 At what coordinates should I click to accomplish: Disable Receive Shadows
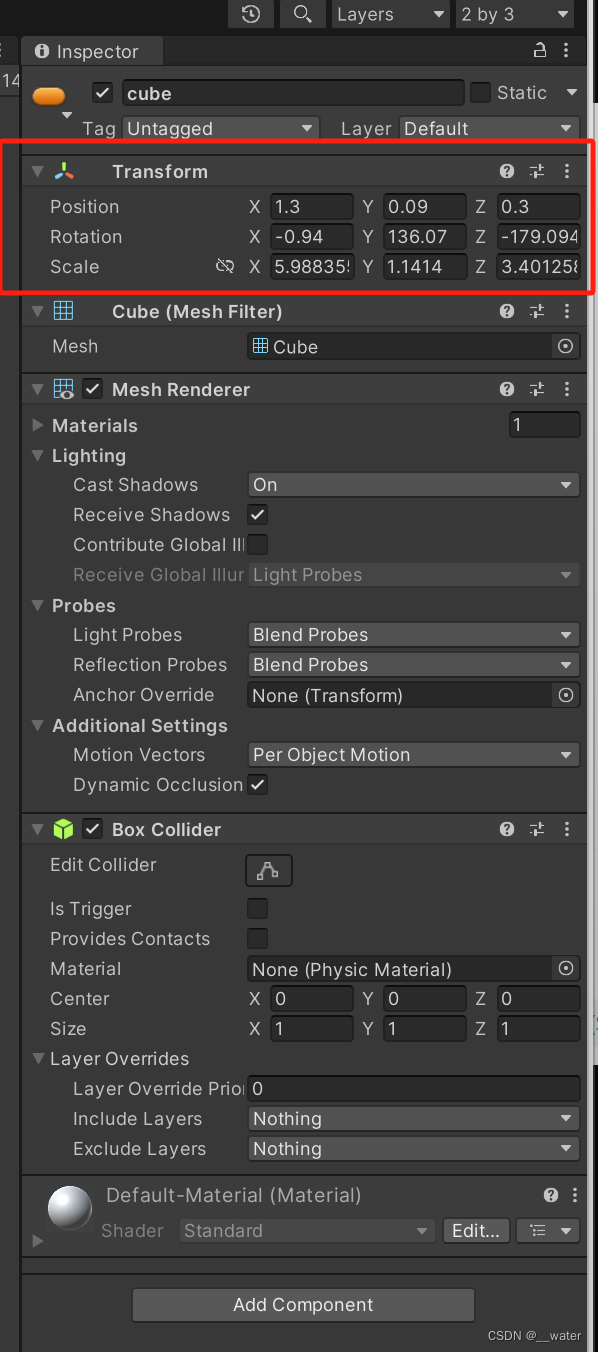257,514
